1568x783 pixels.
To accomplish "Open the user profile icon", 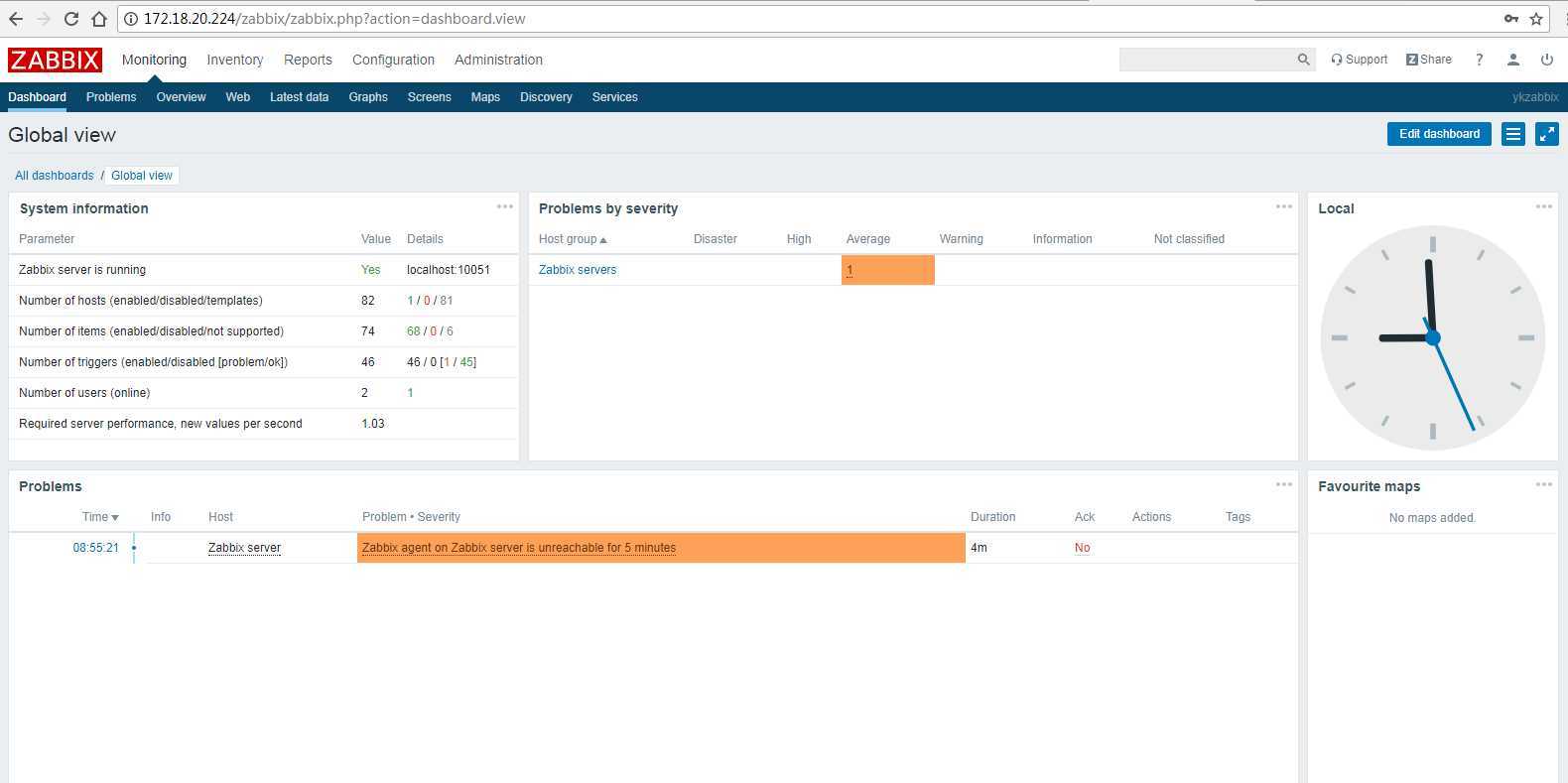I will tap(1512, 60).
